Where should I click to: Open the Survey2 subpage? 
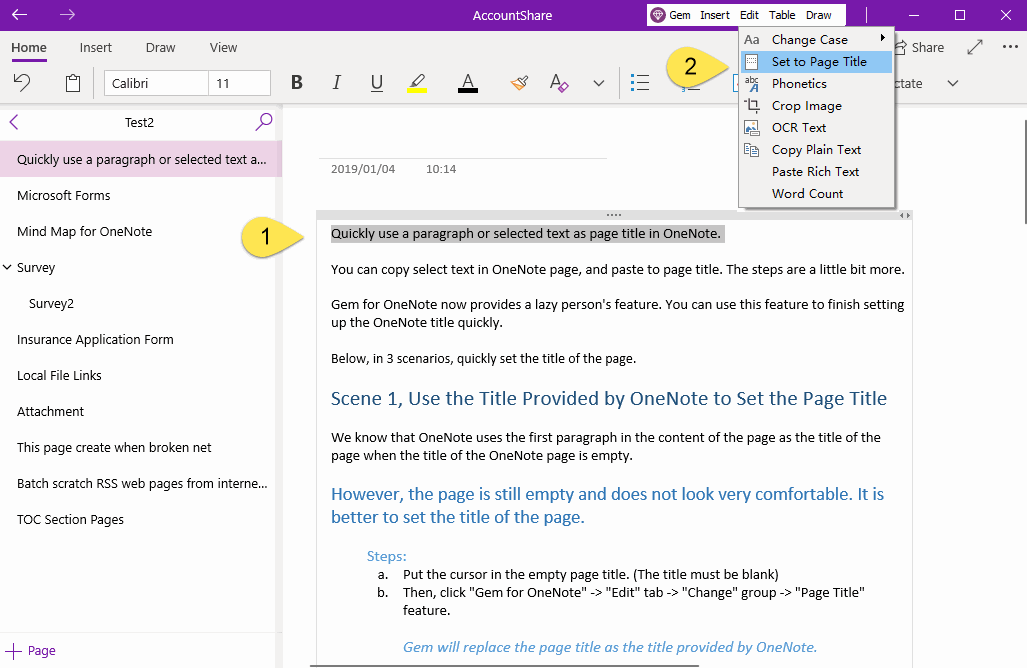click(141, 303)
